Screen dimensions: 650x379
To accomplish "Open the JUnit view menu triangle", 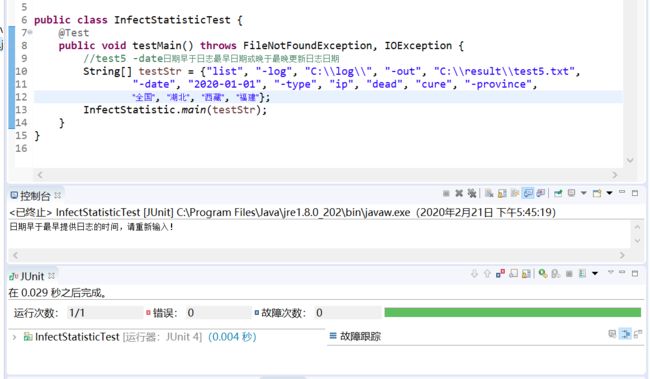I will (611, 272).
